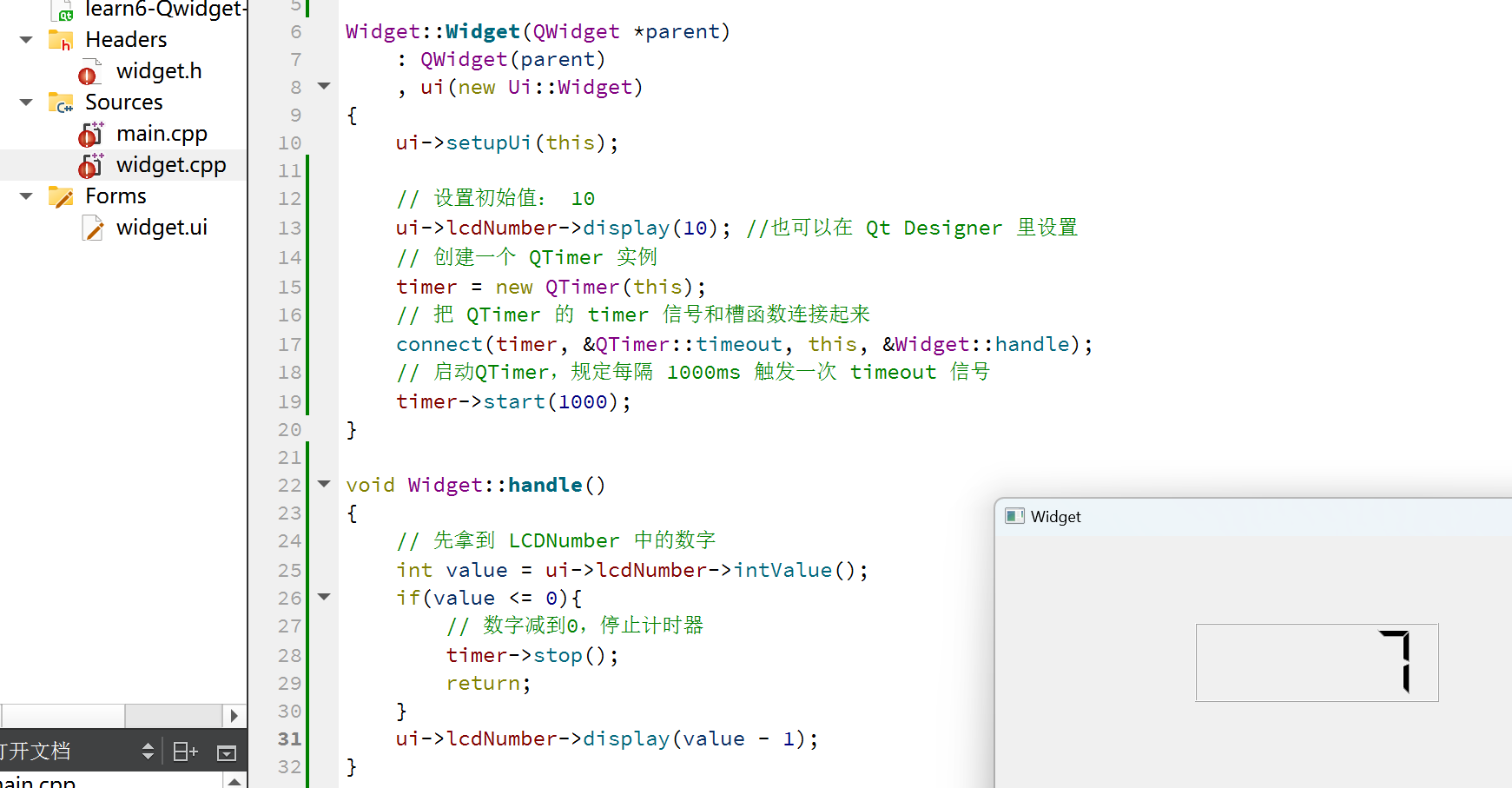Viewport: 1512px width, 788px height.
Task: Click 'timer->stop();' on line 28
Action: click(x=532, y=655)
